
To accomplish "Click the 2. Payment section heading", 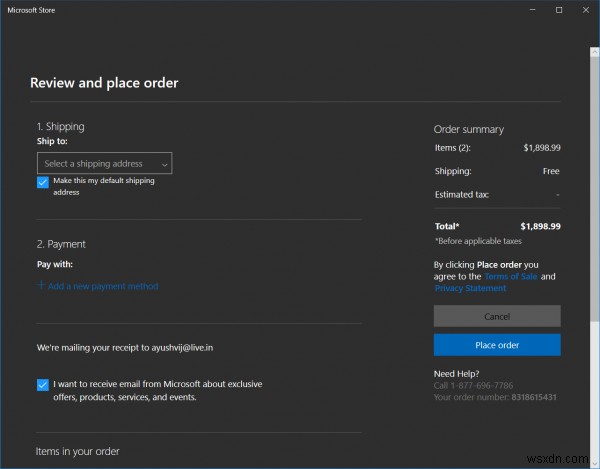I will [61, 244].
